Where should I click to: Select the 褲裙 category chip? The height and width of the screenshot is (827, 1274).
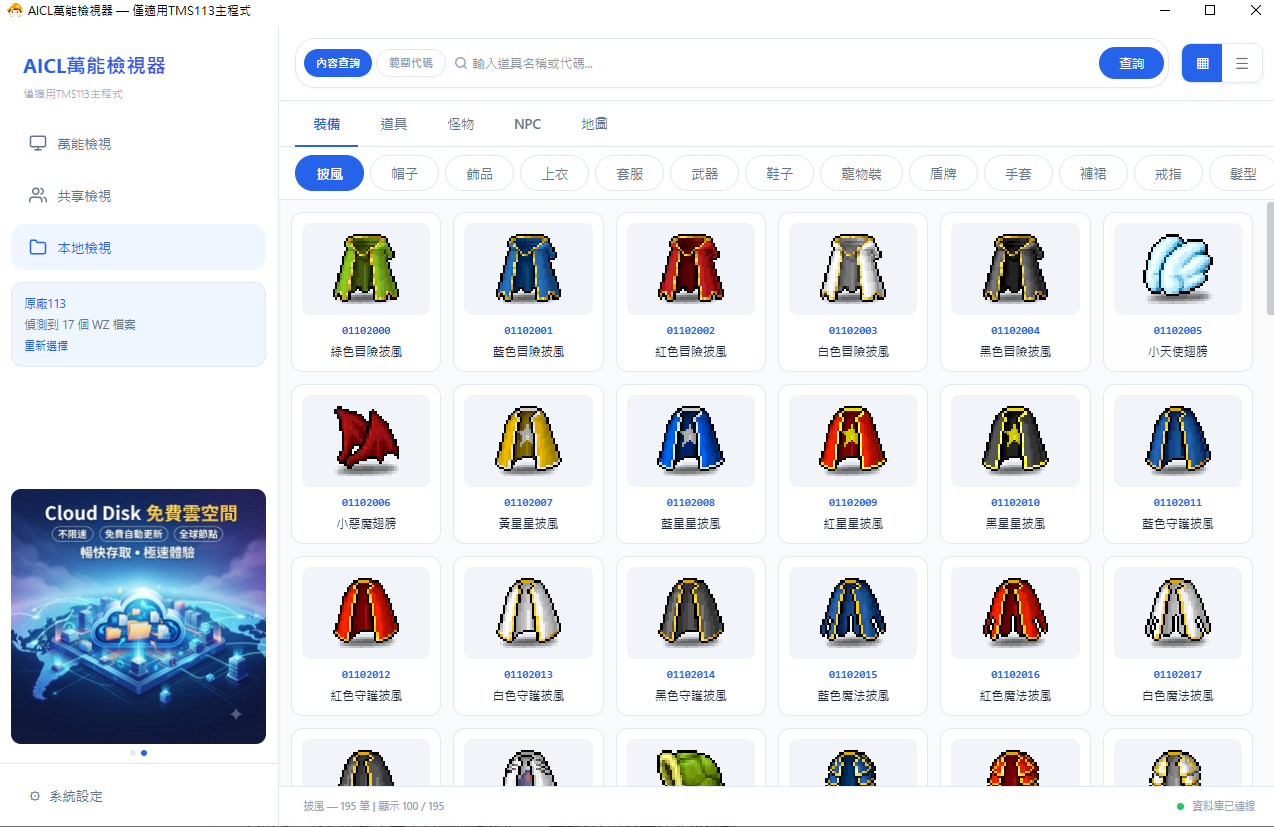coord(1093,173)
